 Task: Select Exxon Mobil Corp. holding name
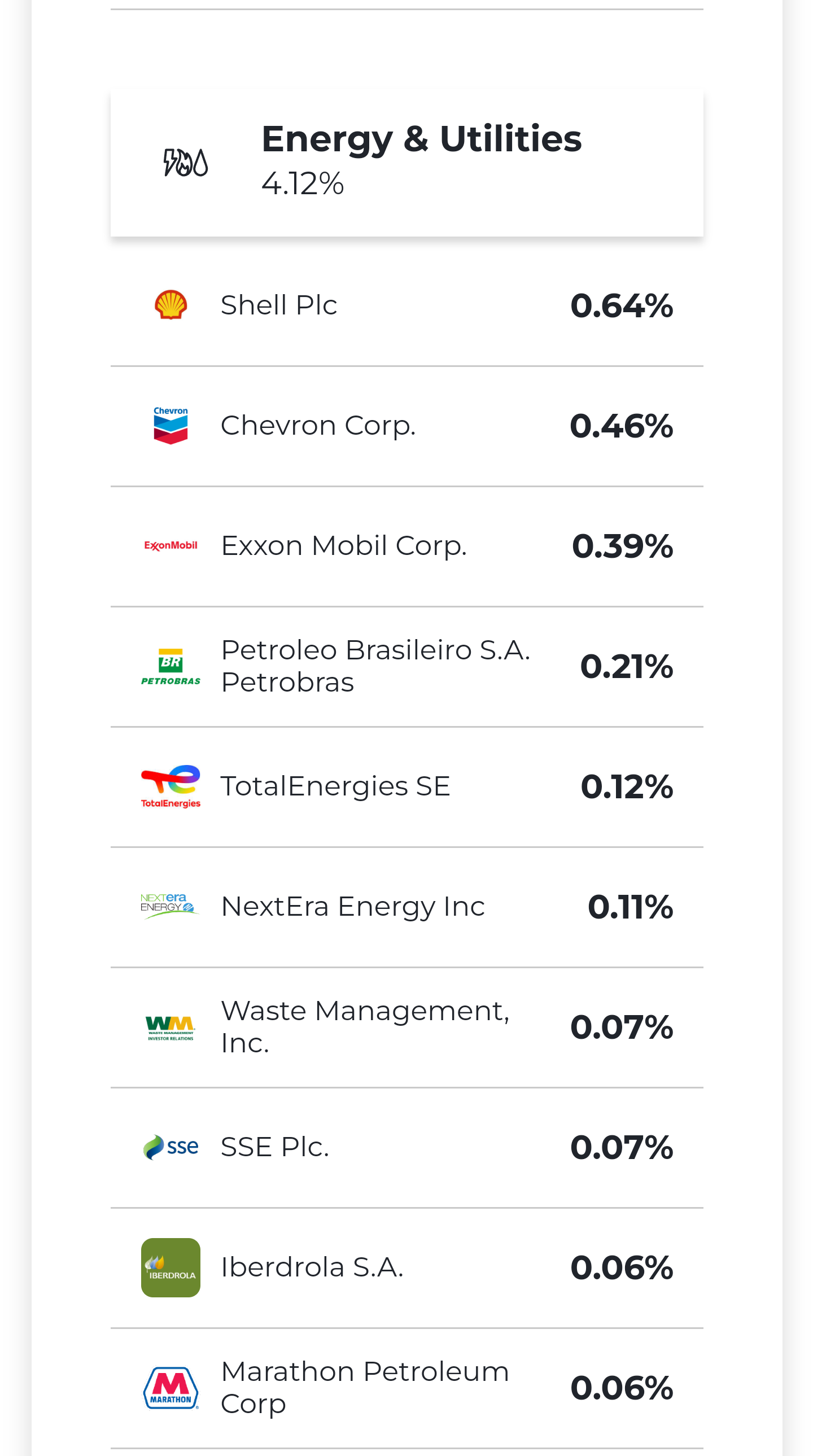click(x=344, y=546)
